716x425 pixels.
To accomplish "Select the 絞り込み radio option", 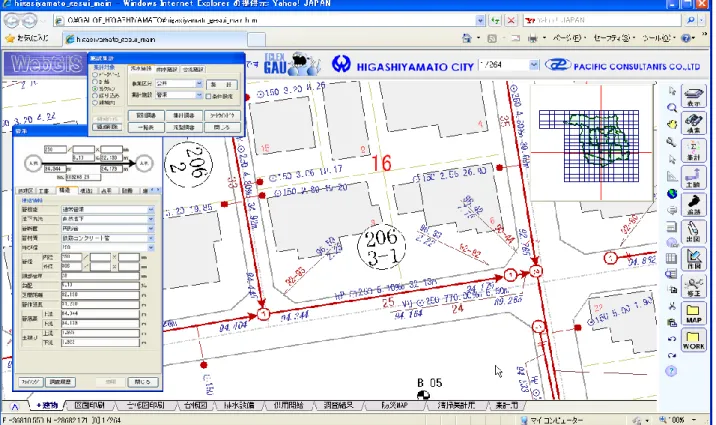I will (x=95, y=96).
